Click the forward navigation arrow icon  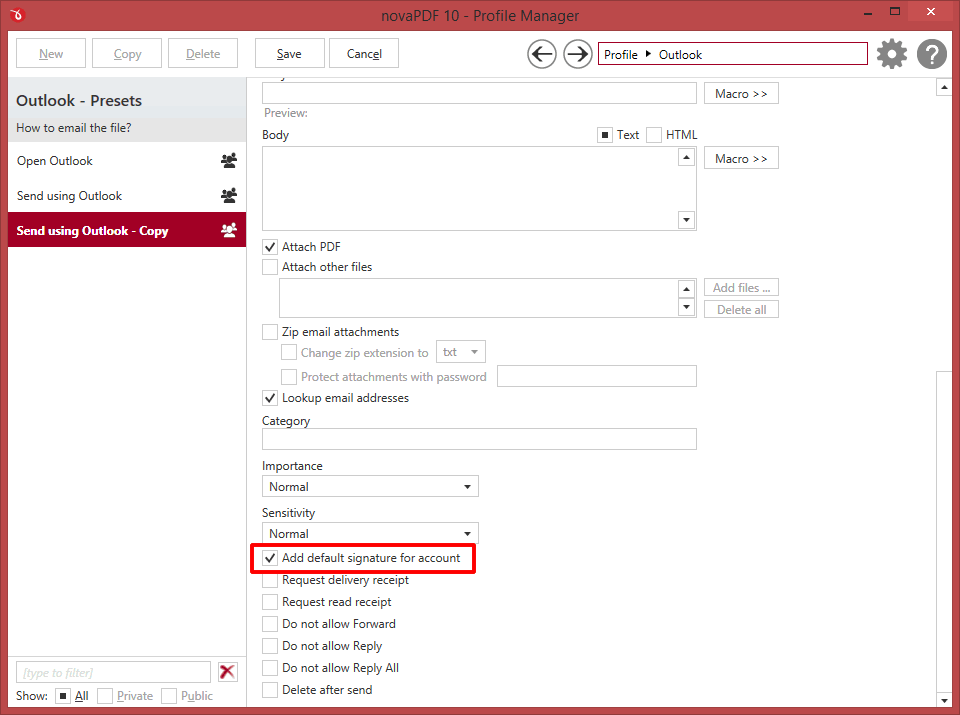point(577,54)
